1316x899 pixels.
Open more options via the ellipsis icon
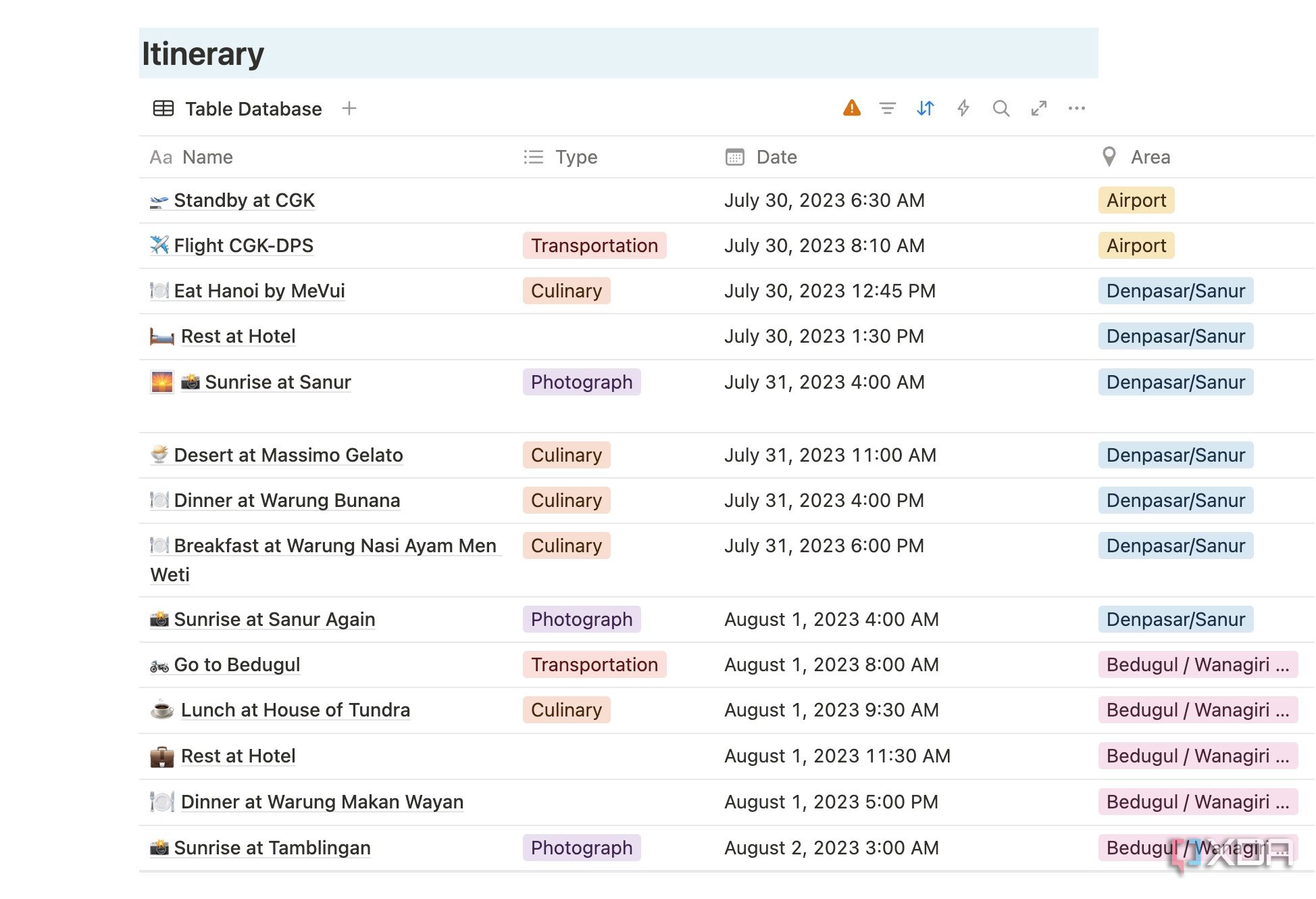[x=1077, y=107]
